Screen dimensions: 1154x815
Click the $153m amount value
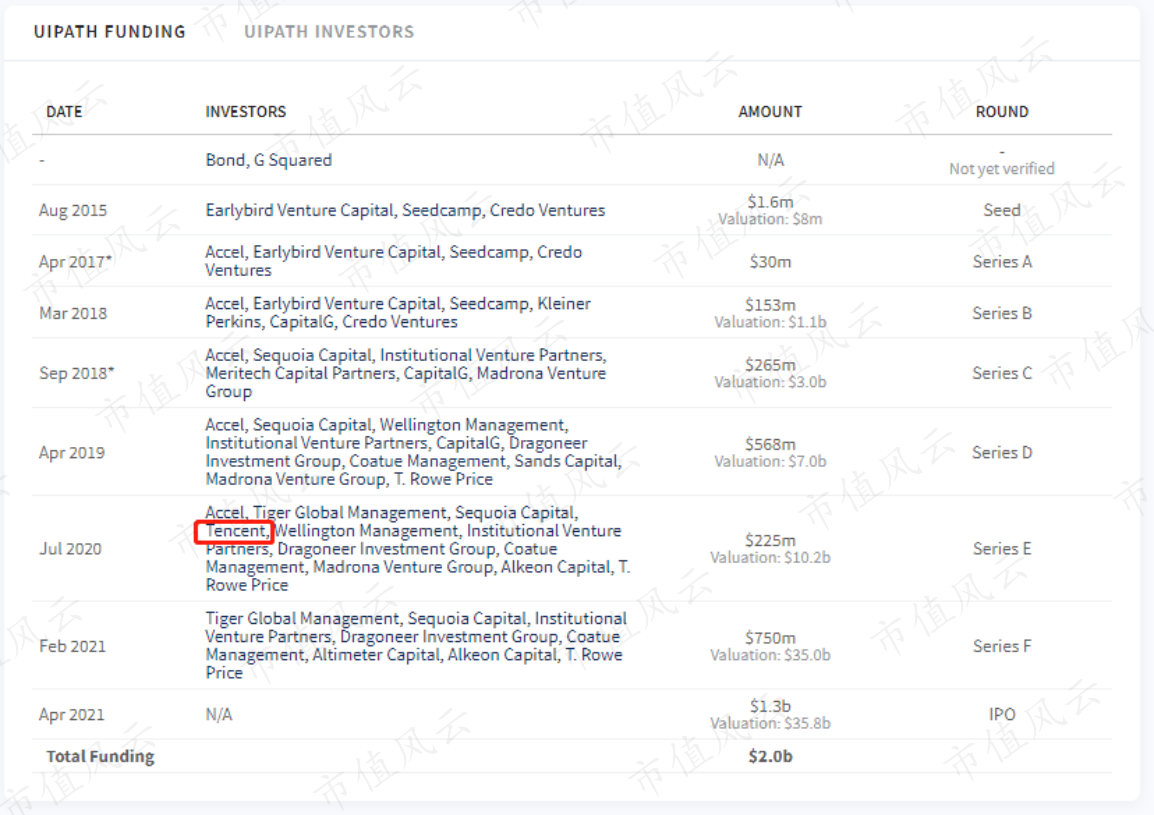[770, 305]
